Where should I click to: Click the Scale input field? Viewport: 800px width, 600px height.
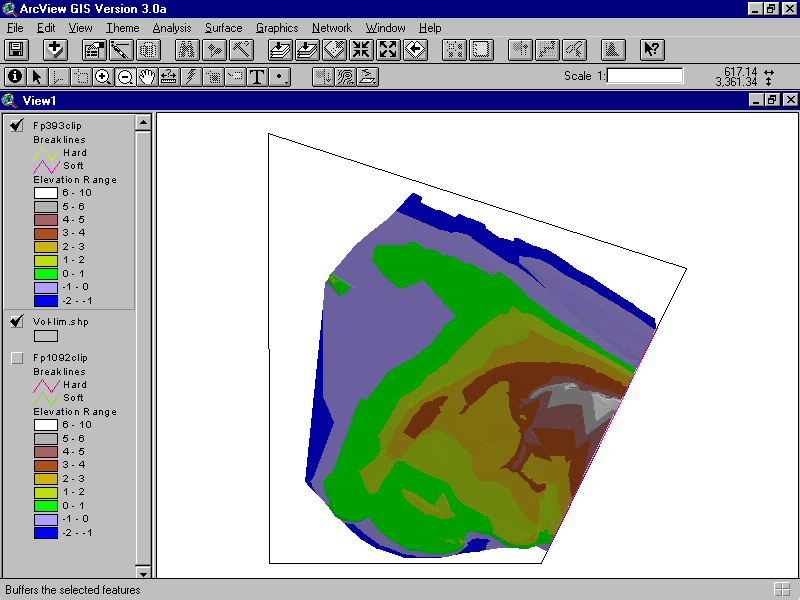(644, 76)
